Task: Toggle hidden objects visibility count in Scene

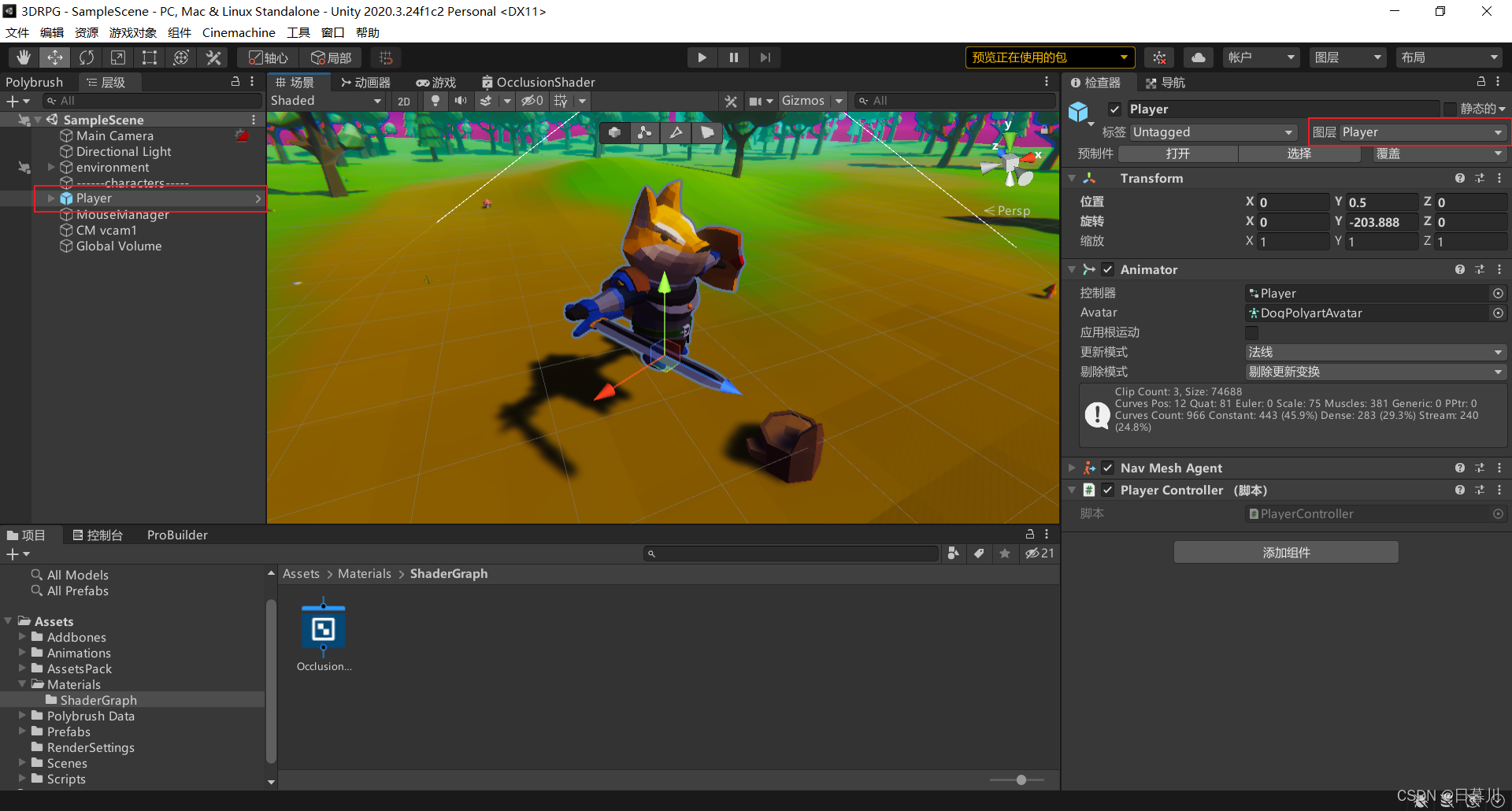Action: (x=533, y=101)
